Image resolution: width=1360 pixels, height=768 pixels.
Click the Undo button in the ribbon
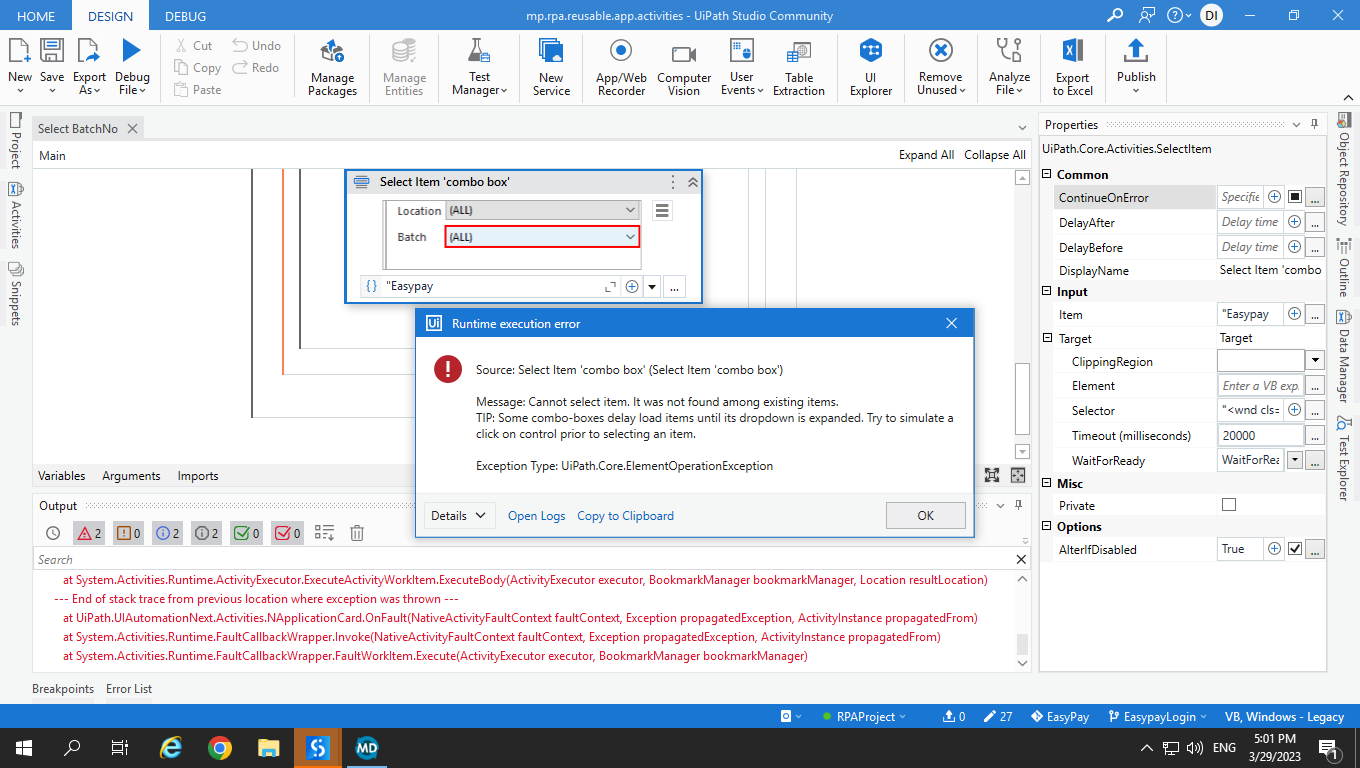[x=257, y=45]
